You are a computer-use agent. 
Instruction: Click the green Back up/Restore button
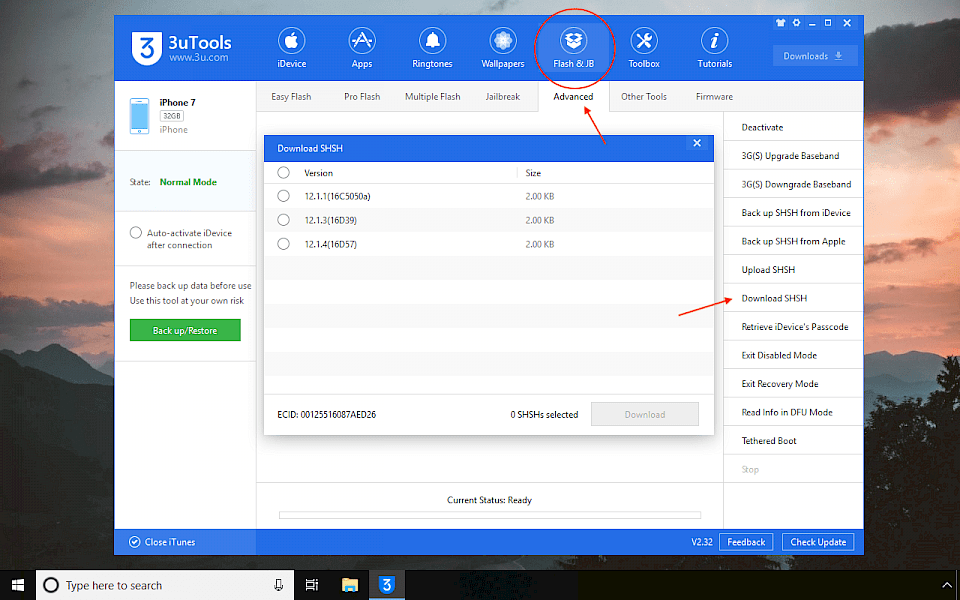coord(185,330)
